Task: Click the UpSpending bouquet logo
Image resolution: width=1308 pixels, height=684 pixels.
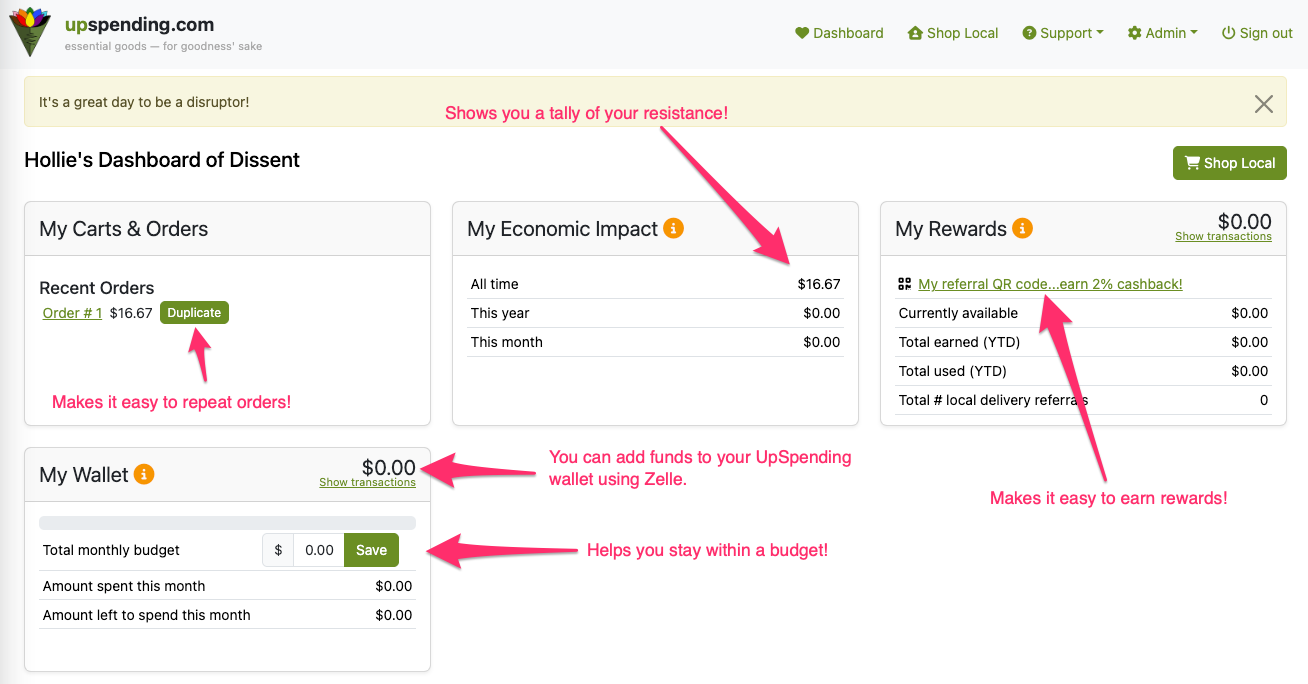Action: click(x=30, y=31)
